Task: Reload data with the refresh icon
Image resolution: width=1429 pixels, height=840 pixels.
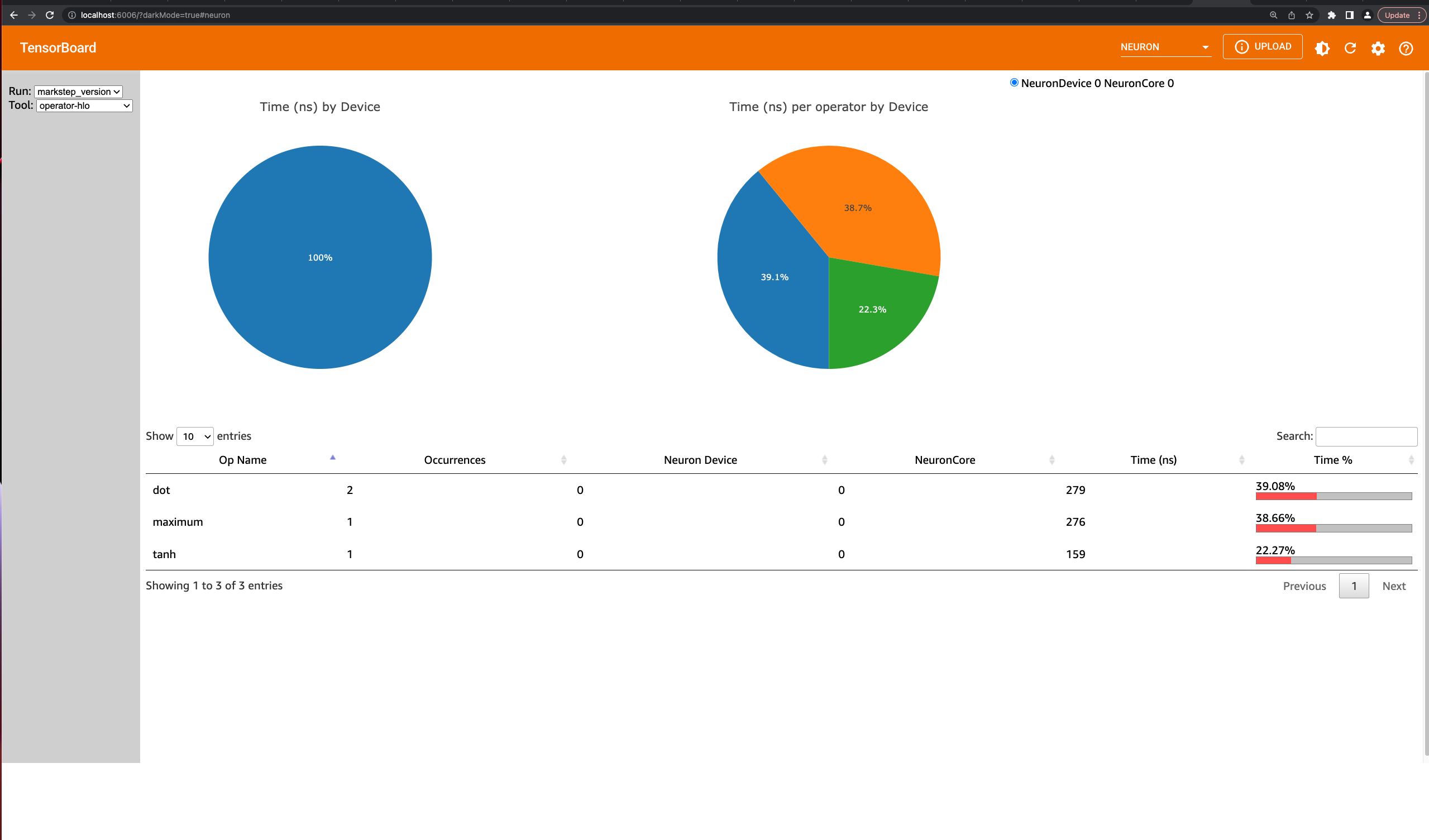Action: (1350, 48)
